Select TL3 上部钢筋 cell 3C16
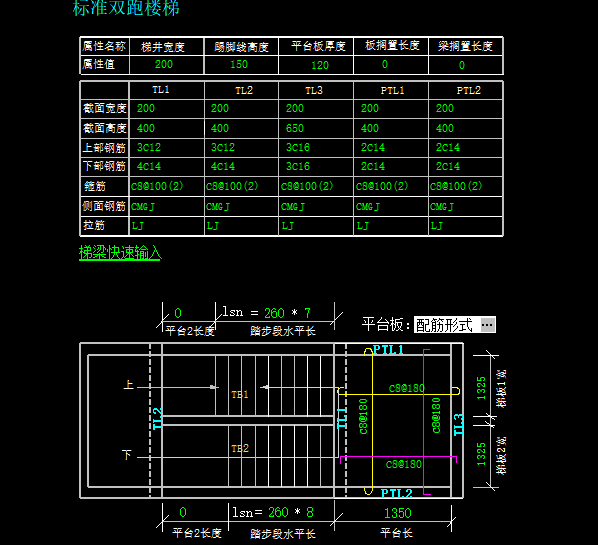598x545 pixels. click(x=298, y=147)
